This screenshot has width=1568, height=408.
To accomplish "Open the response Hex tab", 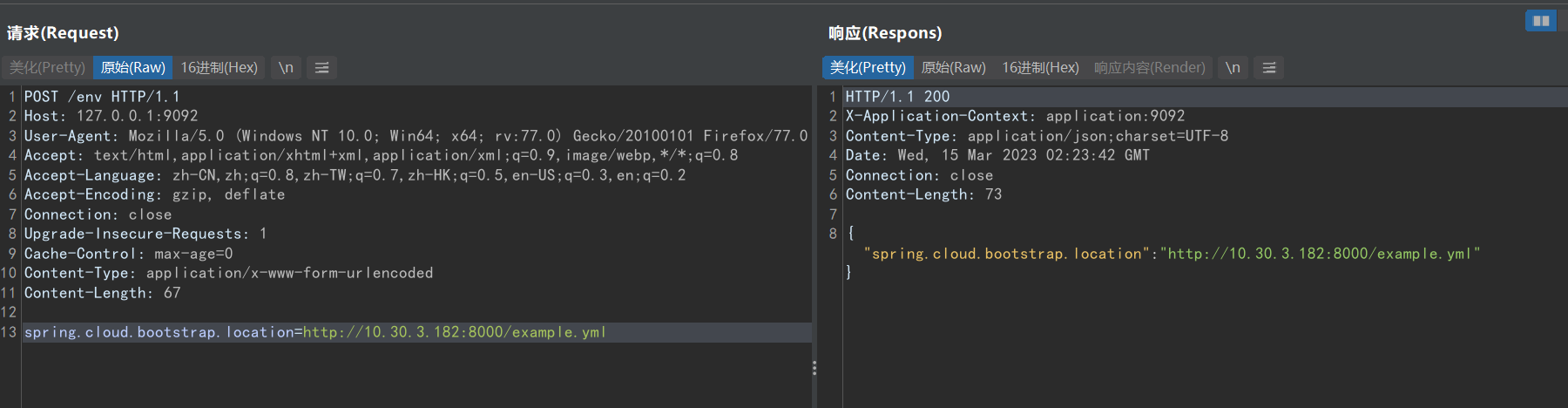I will point(1040,68).
